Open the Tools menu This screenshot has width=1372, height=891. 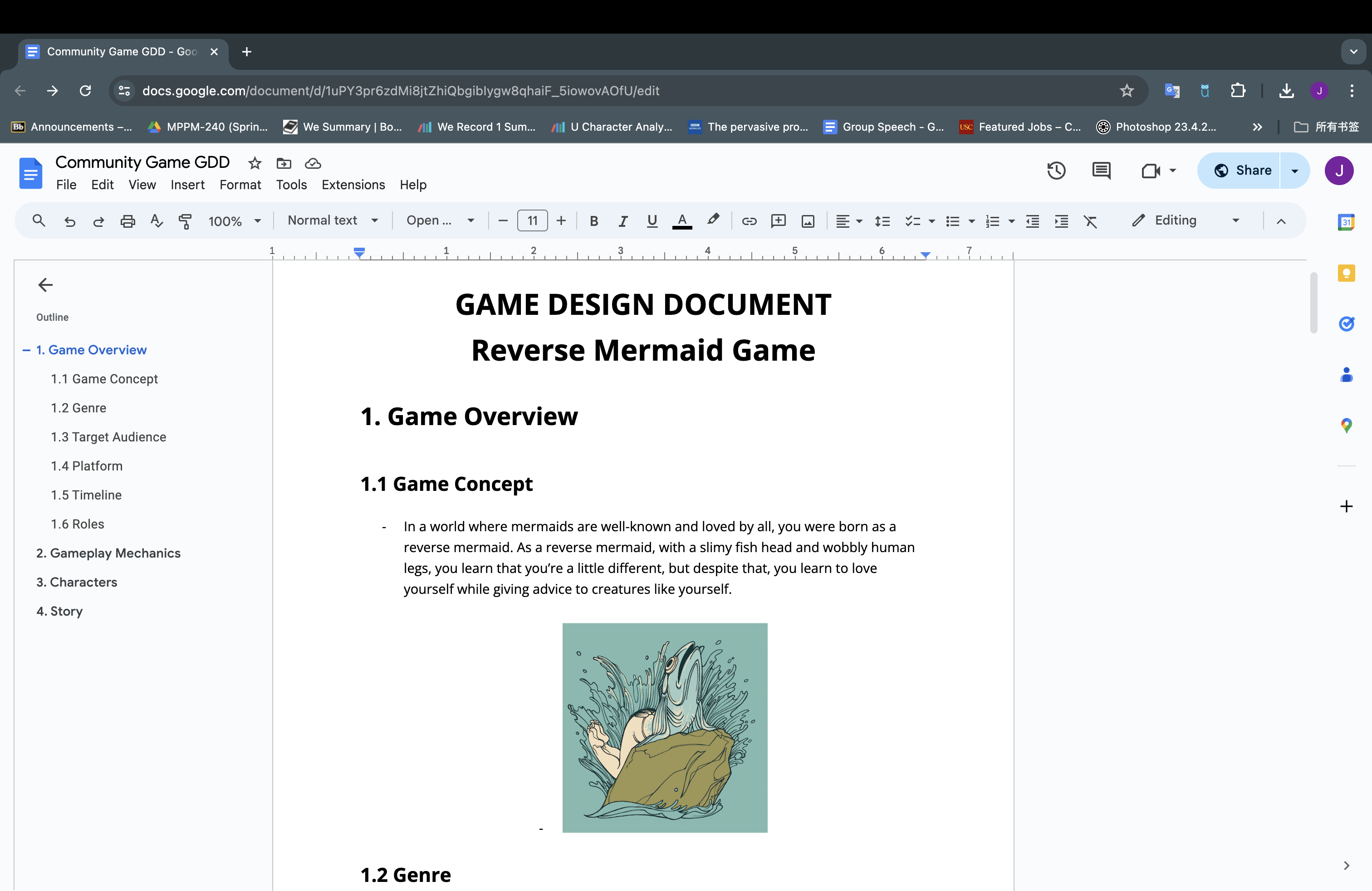pyautogui.click(x=291, y=185)
